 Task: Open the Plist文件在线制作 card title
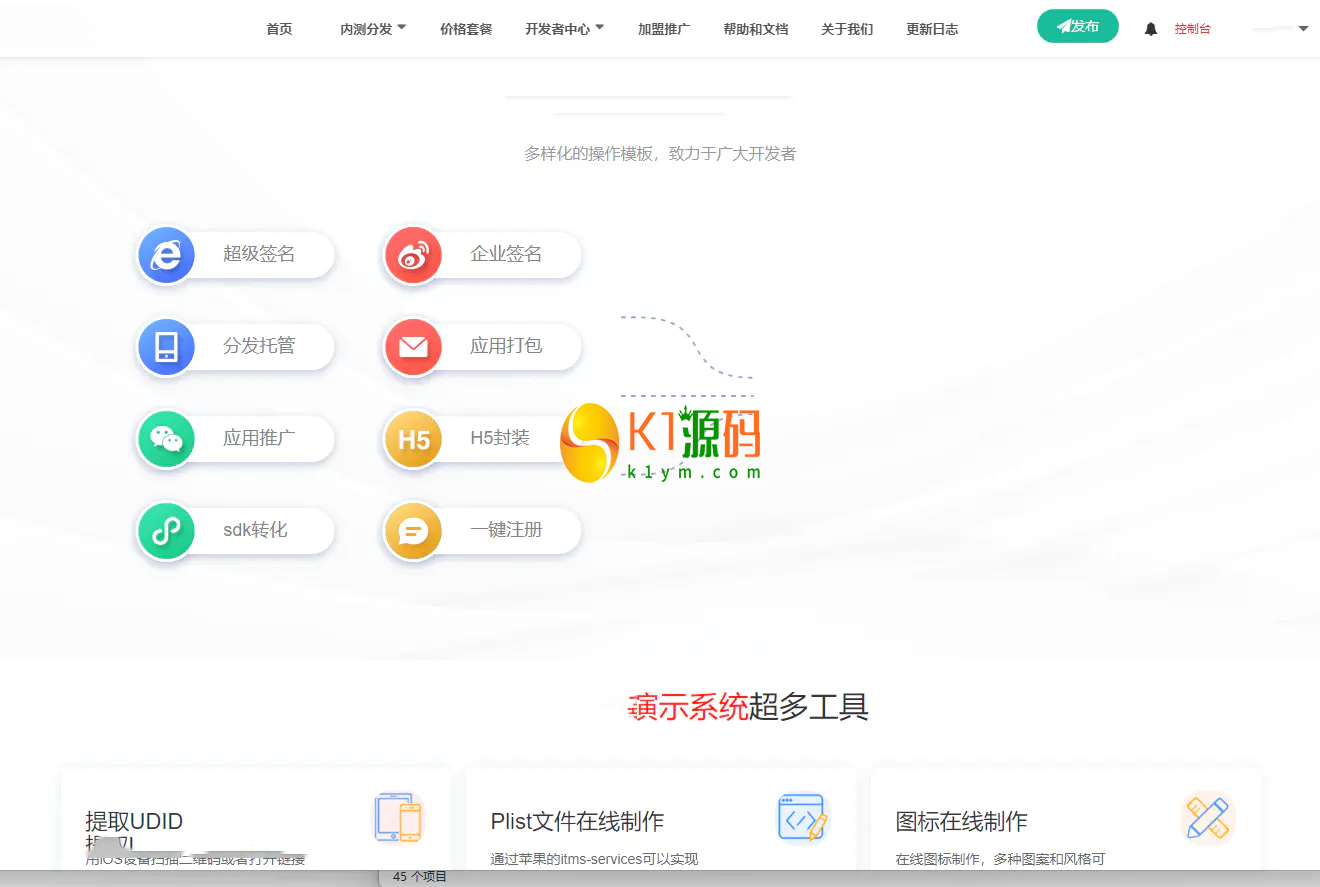click(577, 822)
